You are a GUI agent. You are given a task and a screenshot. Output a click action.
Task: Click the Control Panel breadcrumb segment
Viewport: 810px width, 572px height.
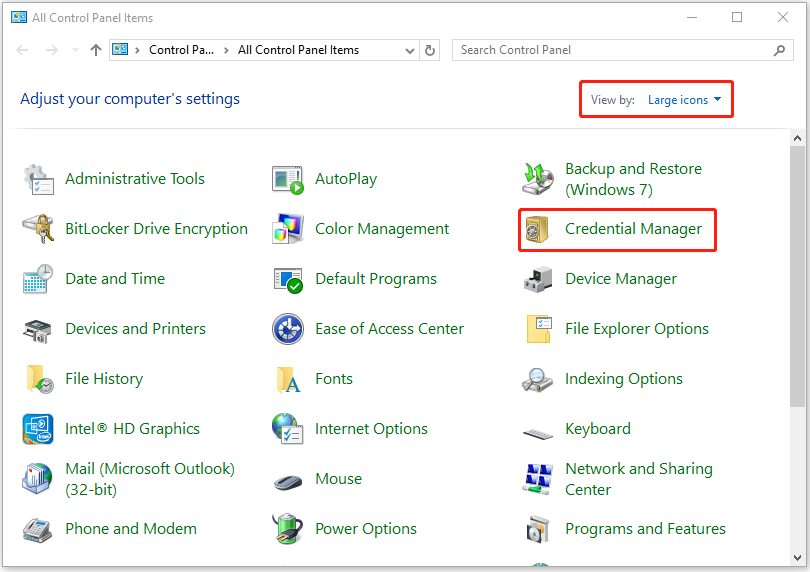tap(181, 50)
